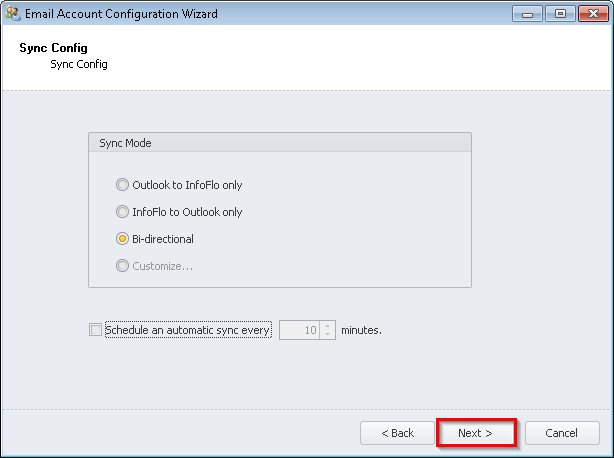The image size is (614, 458).
Task: Enable the scheduled automatic sync checkbox
Action: pyautogui.click(x=96, y=329)
